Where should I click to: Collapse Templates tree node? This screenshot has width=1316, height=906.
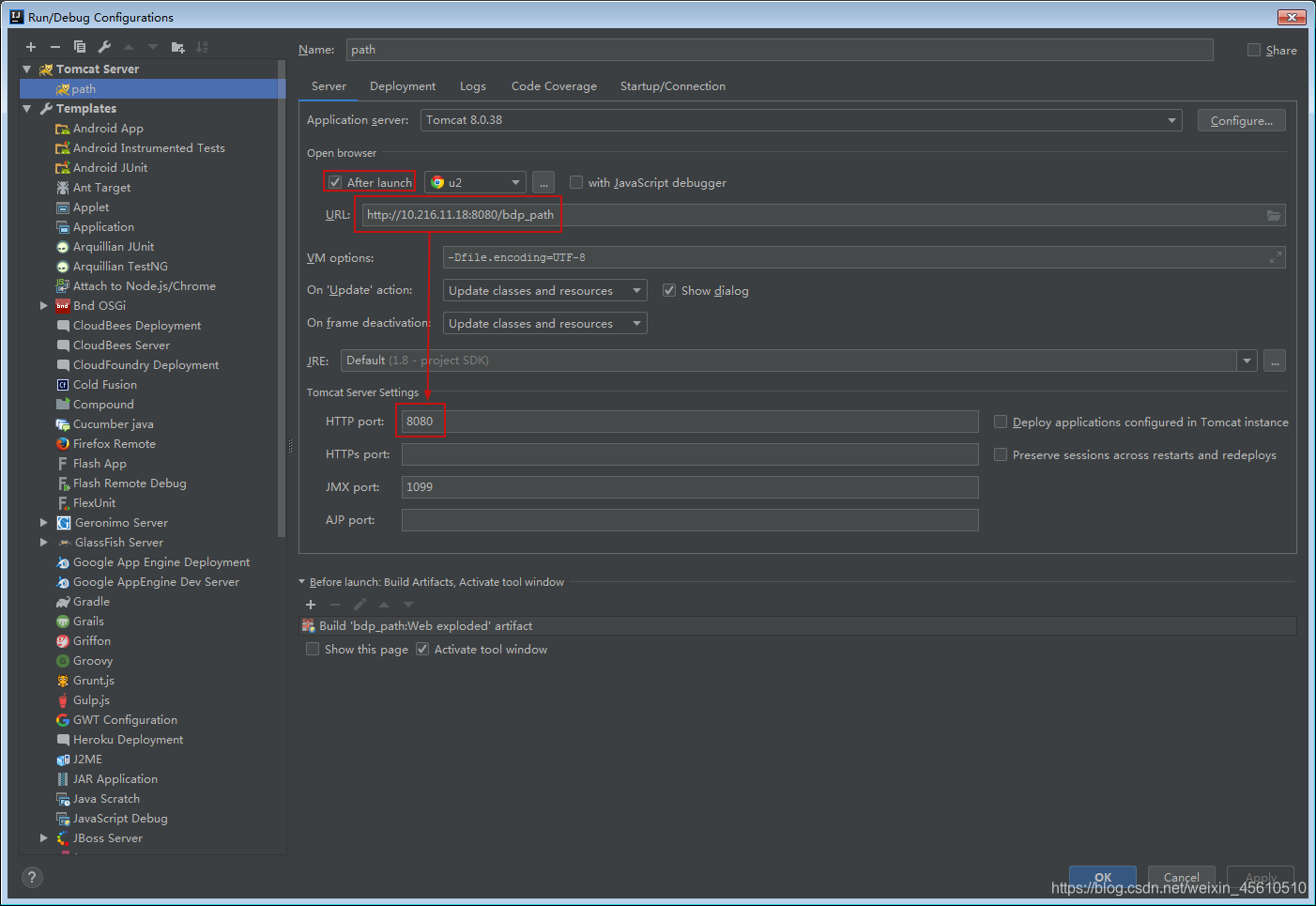click(27, 109)
